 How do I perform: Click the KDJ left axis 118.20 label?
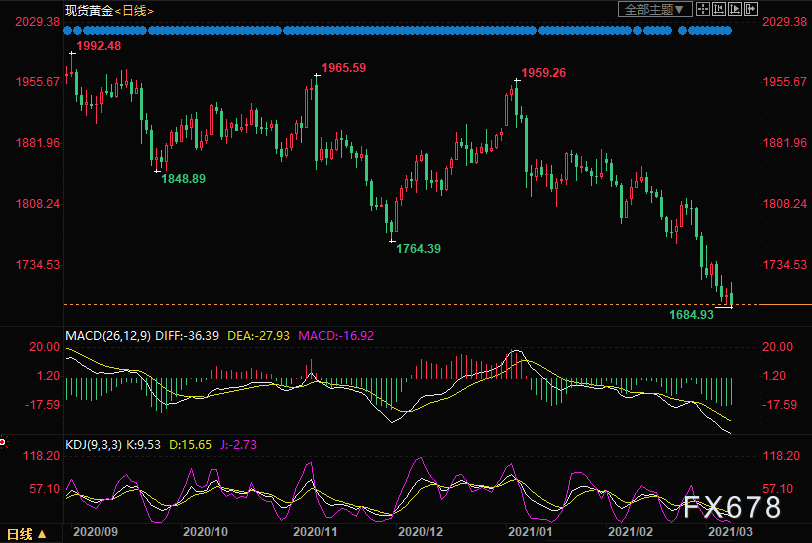click(x=41, y=456)
